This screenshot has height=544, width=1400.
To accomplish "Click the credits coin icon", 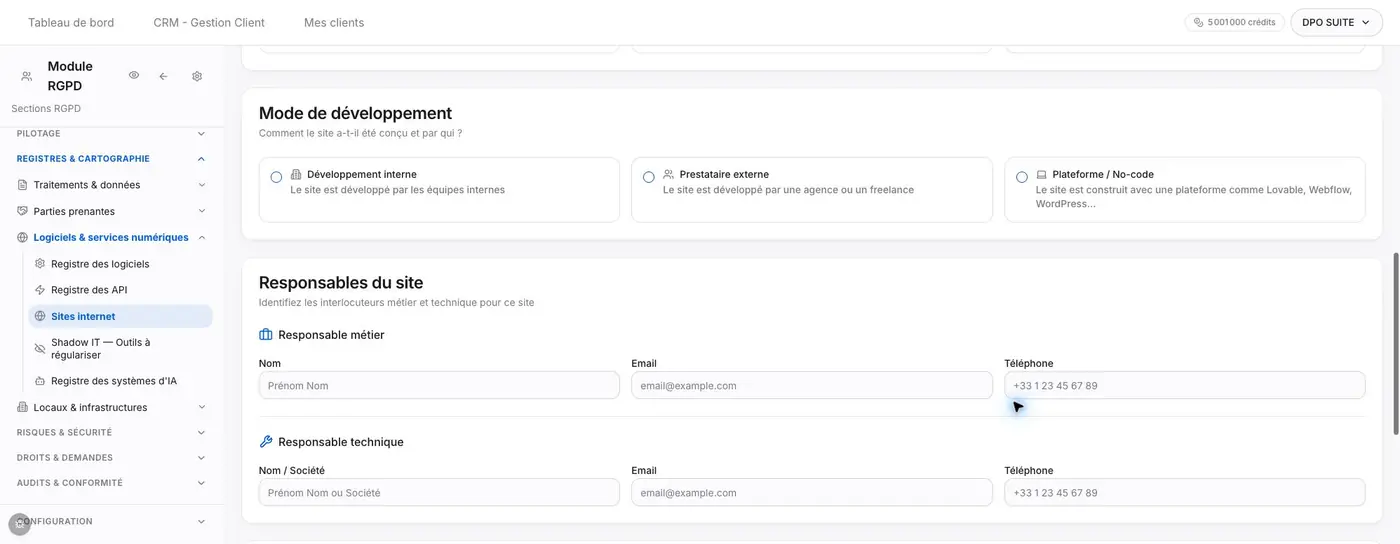I will click(1199, 22).
